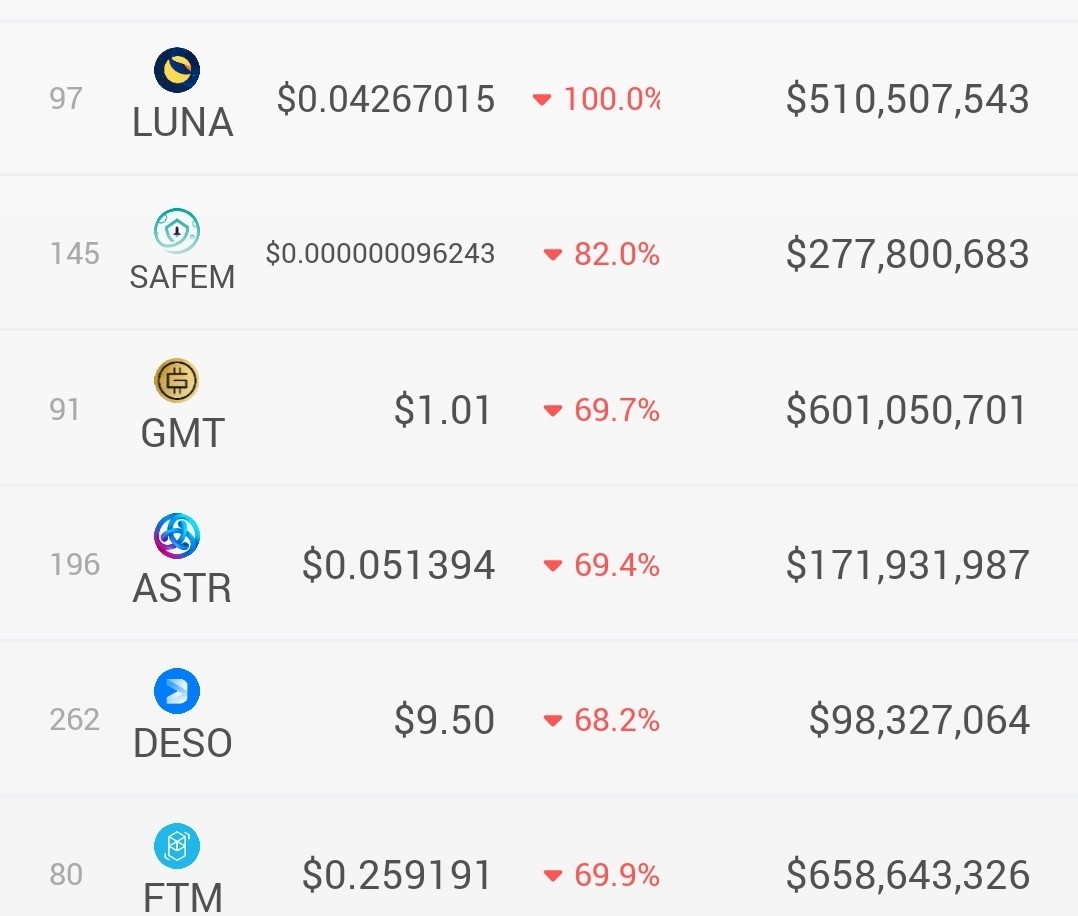Tap the LUNA coin logo icon

tap(177, 69)
